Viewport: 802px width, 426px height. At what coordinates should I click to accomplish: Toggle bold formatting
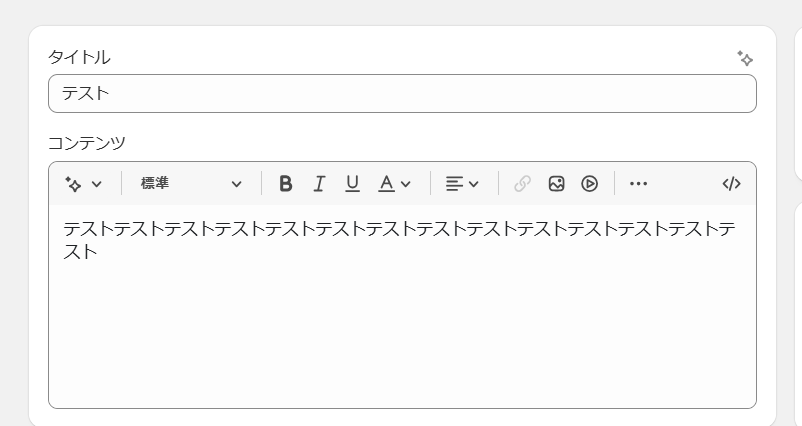coord(286,184)
